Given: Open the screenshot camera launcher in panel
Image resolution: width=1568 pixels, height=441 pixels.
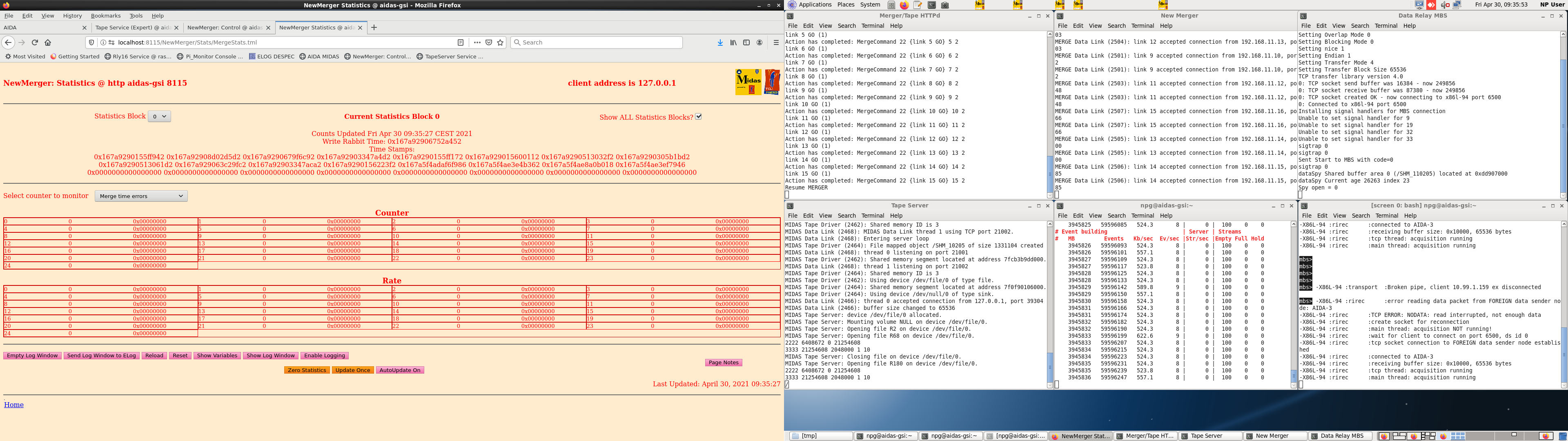Looking at the screenshot, I should click(945, 5).
